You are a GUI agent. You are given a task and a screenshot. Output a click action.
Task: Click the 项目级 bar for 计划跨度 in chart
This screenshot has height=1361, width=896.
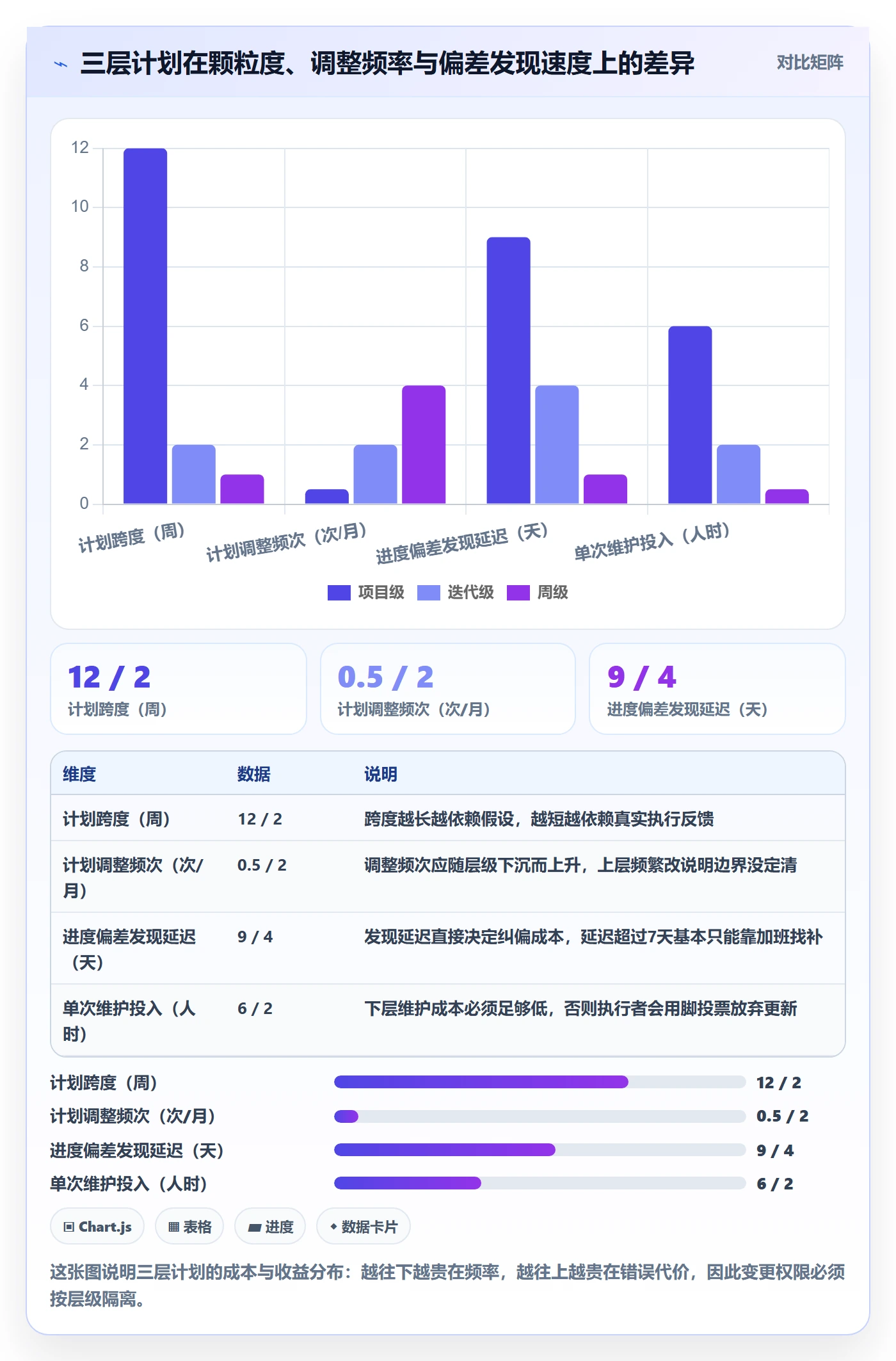[x=145, y=326]
